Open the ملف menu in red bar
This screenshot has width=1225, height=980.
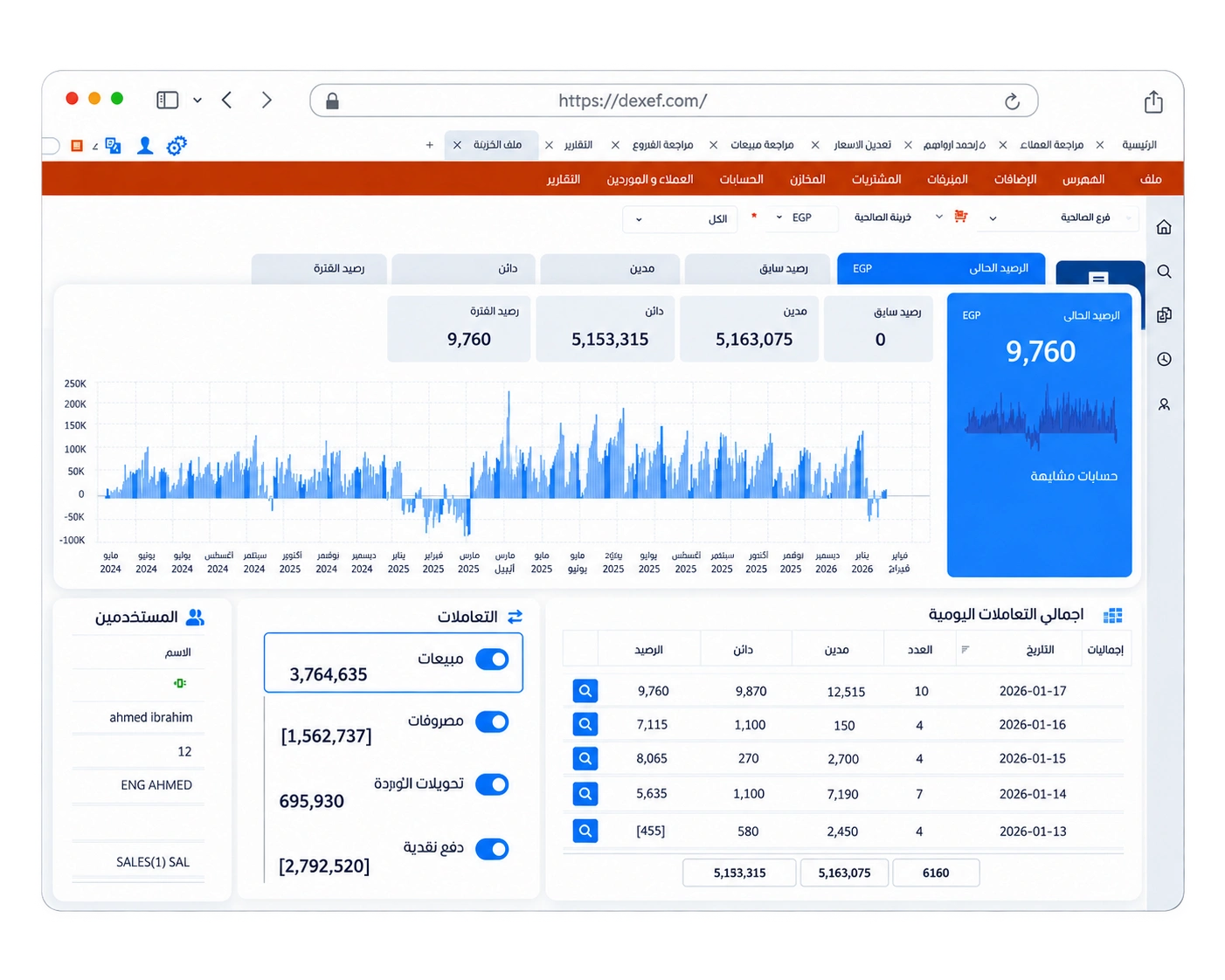click(1151, 179)
